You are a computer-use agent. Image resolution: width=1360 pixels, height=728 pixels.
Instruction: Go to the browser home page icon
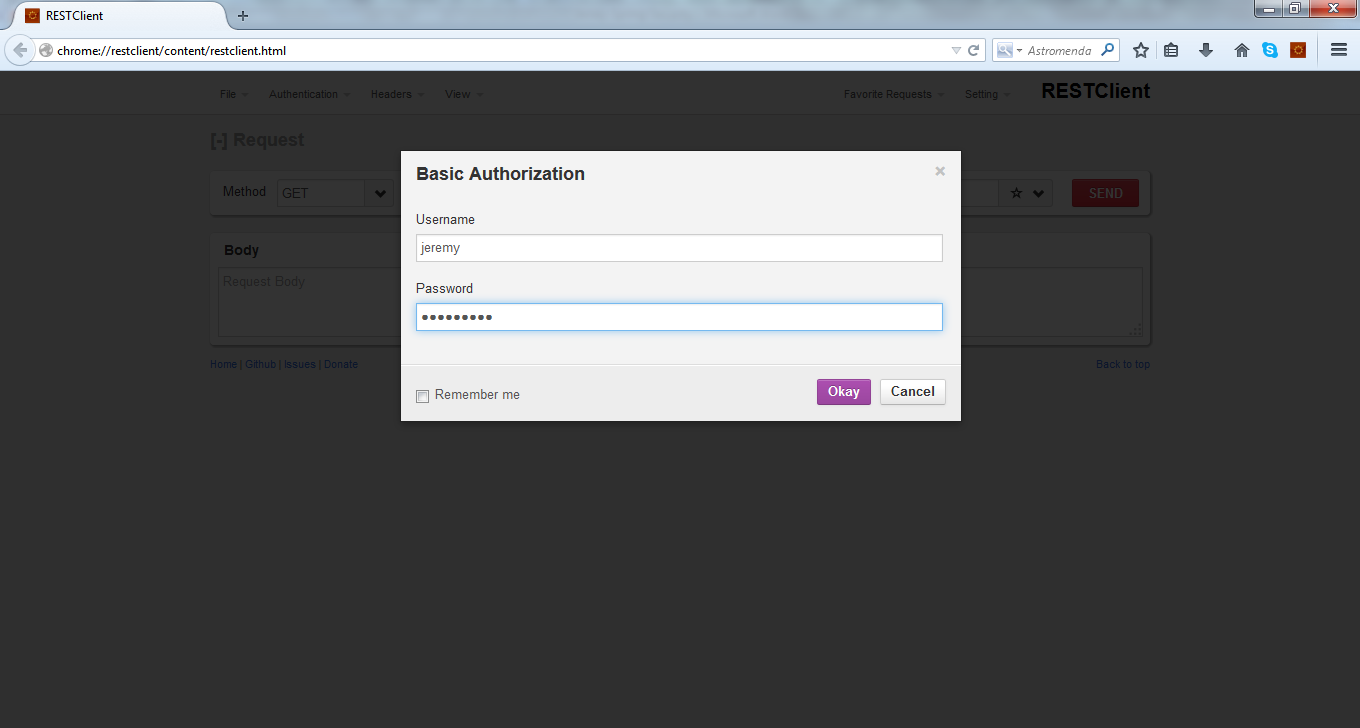tap(1242, 50)
